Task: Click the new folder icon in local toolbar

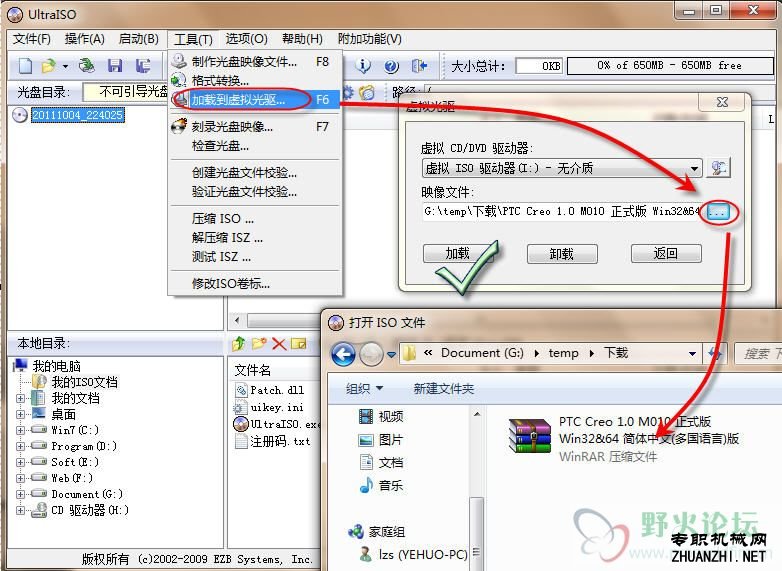Action: tap(259, 344)
